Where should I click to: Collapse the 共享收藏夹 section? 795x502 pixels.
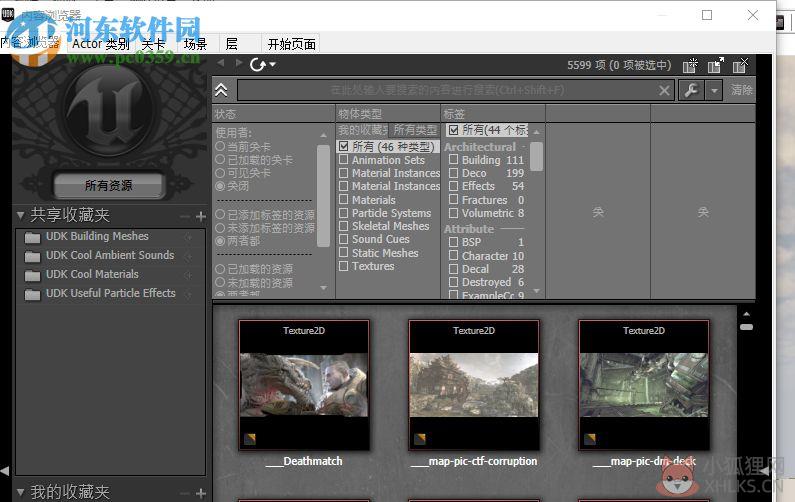coord(20,215)
